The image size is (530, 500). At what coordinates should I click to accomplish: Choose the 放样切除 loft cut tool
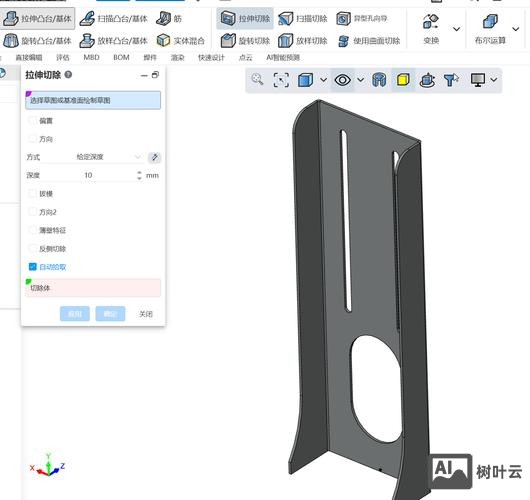click(x=303, y=41)
